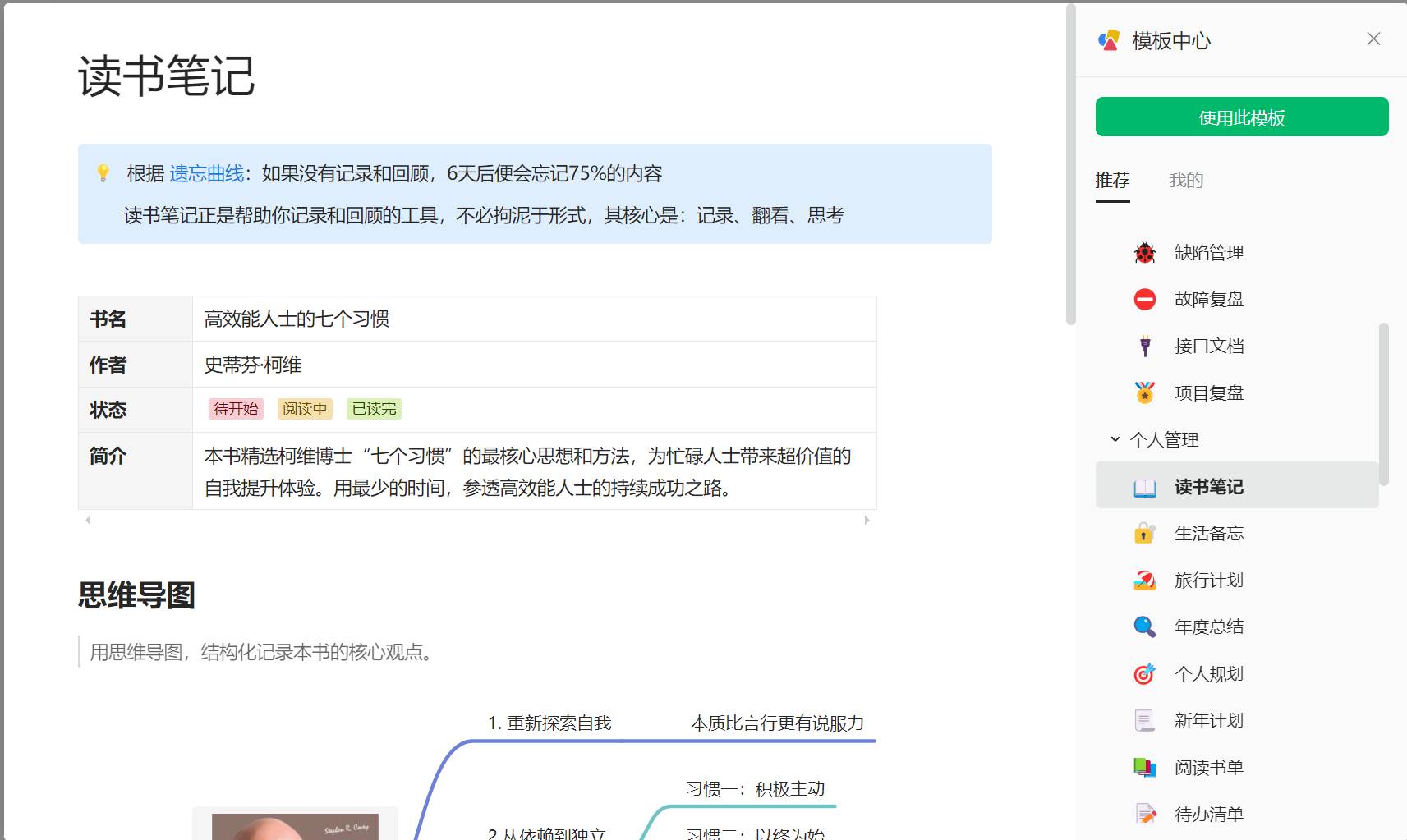
Task: Click the plug icon for 接口文档
Action: pyautogui.click(x=1145, y=346)
